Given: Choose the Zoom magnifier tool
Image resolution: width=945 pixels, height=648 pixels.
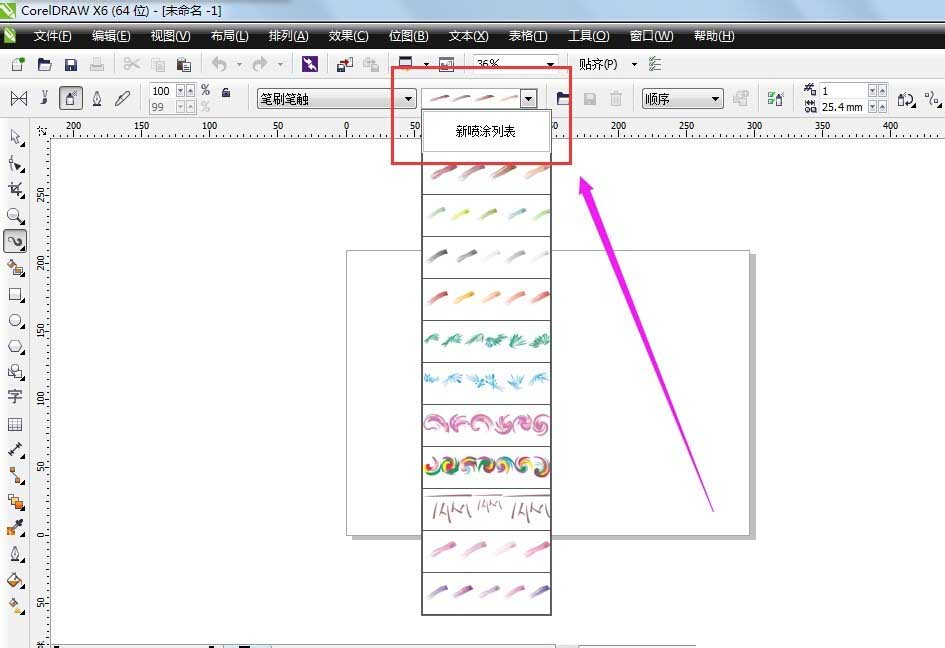Looking at the screenshot, I should [x=15, y=215].
